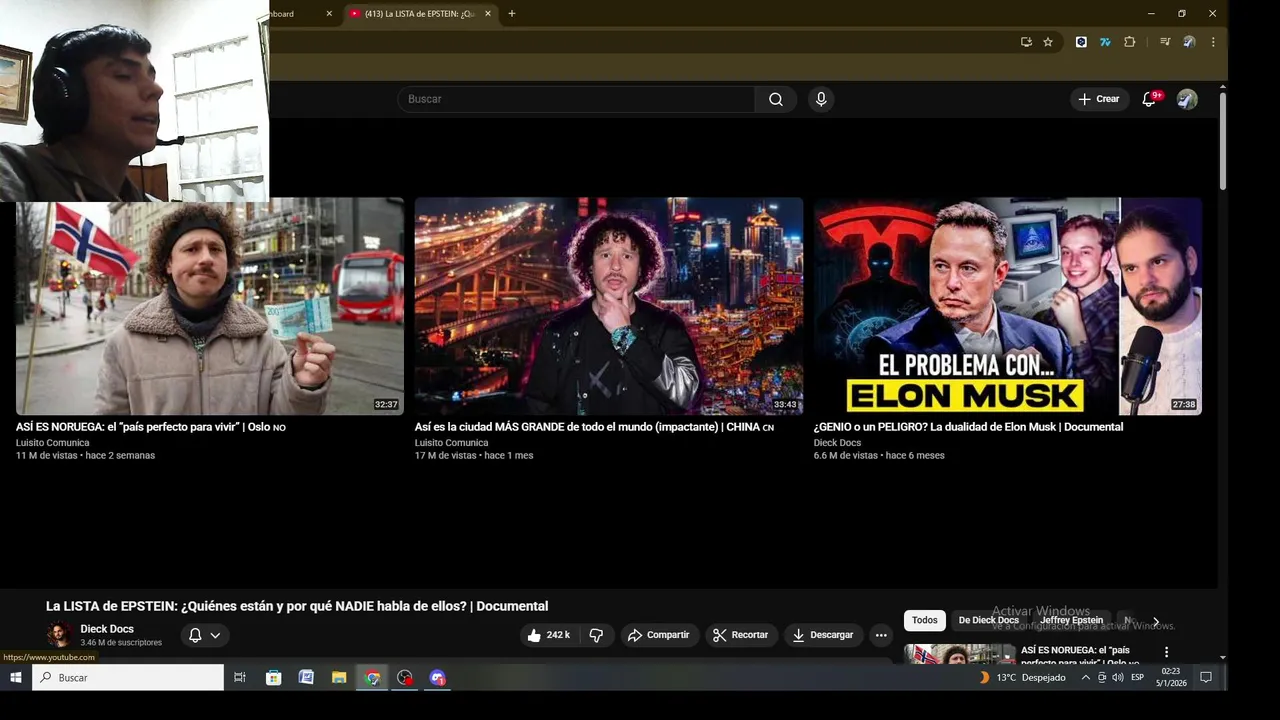Install the page as app from address bar

click(1026, 42)
